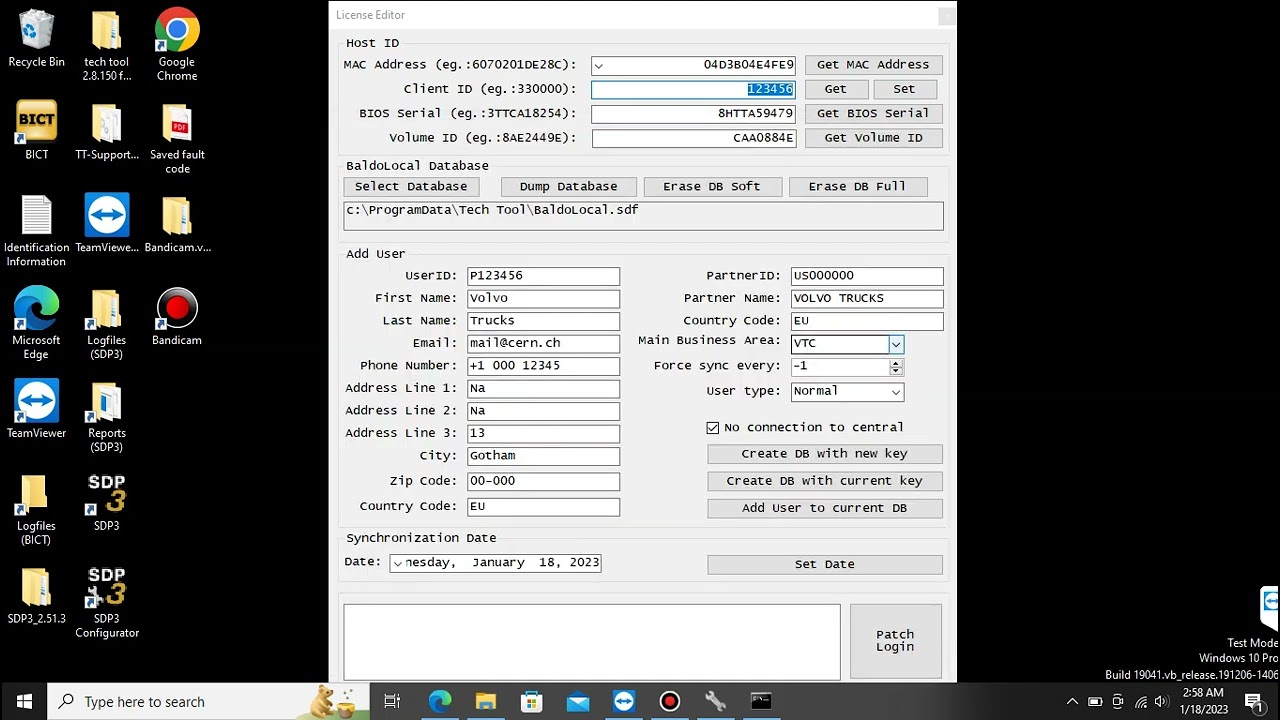Switch to the wrench tool taskbar app
This screenshot has width=1280, height=720.
tap(716, 701)
